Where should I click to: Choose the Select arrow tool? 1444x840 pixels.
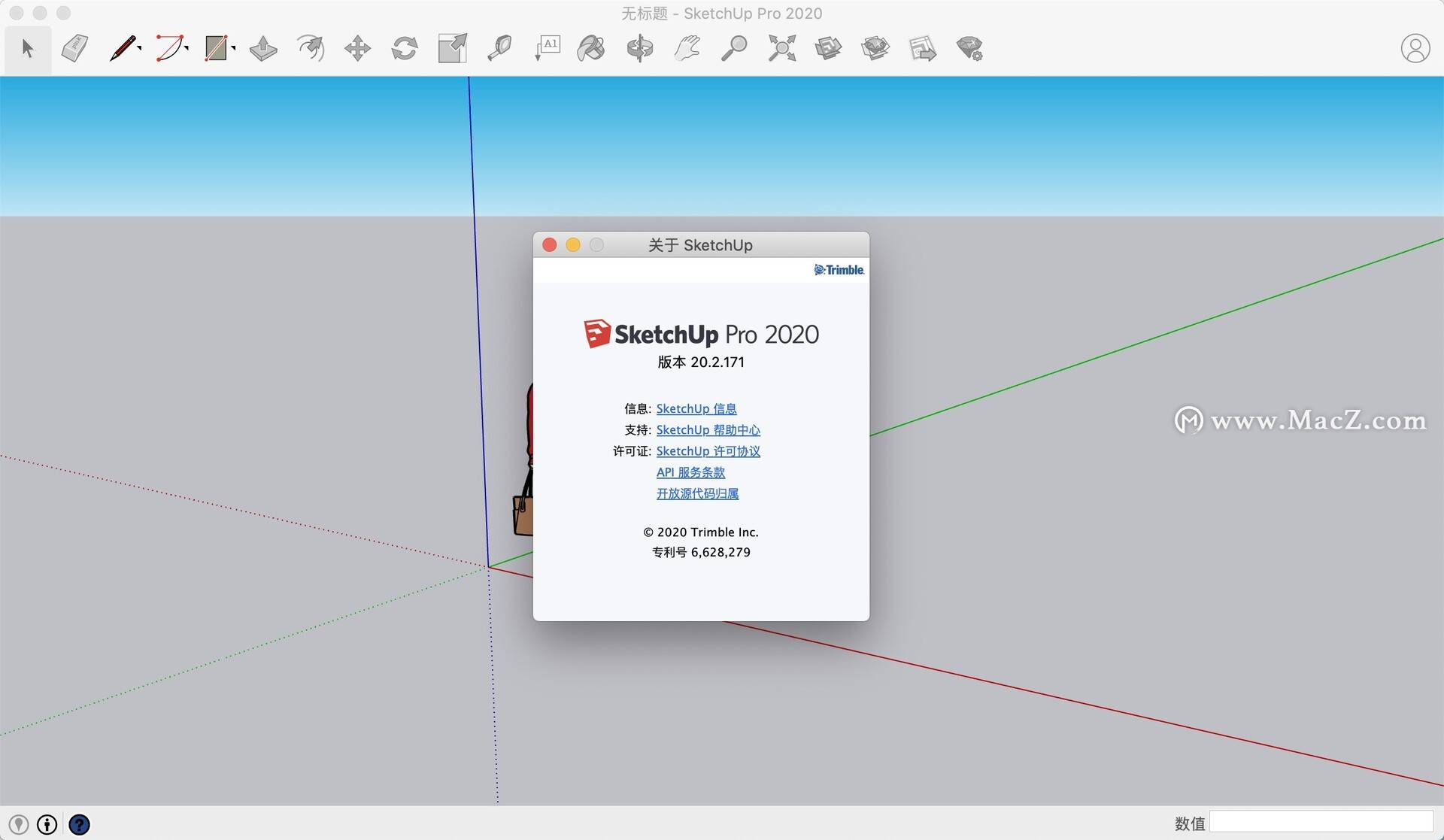coord(28,49)
